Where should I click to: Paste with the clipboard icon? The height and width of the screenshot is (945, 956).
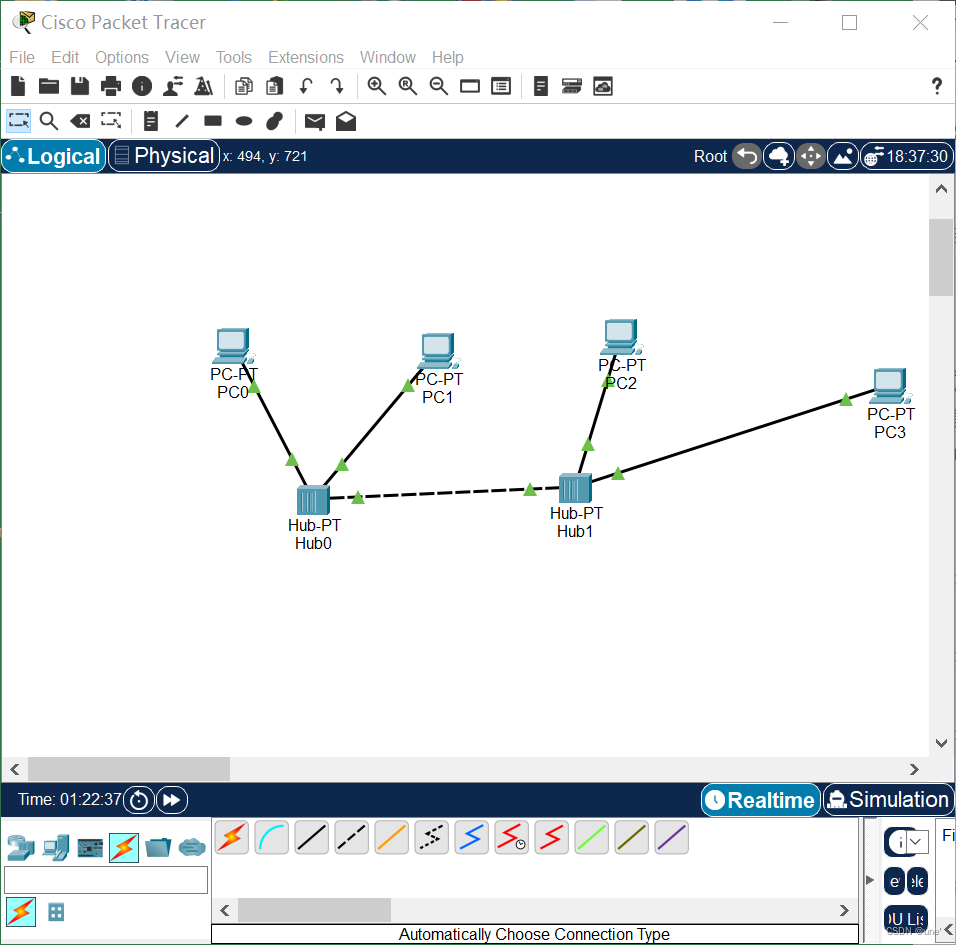275,86
